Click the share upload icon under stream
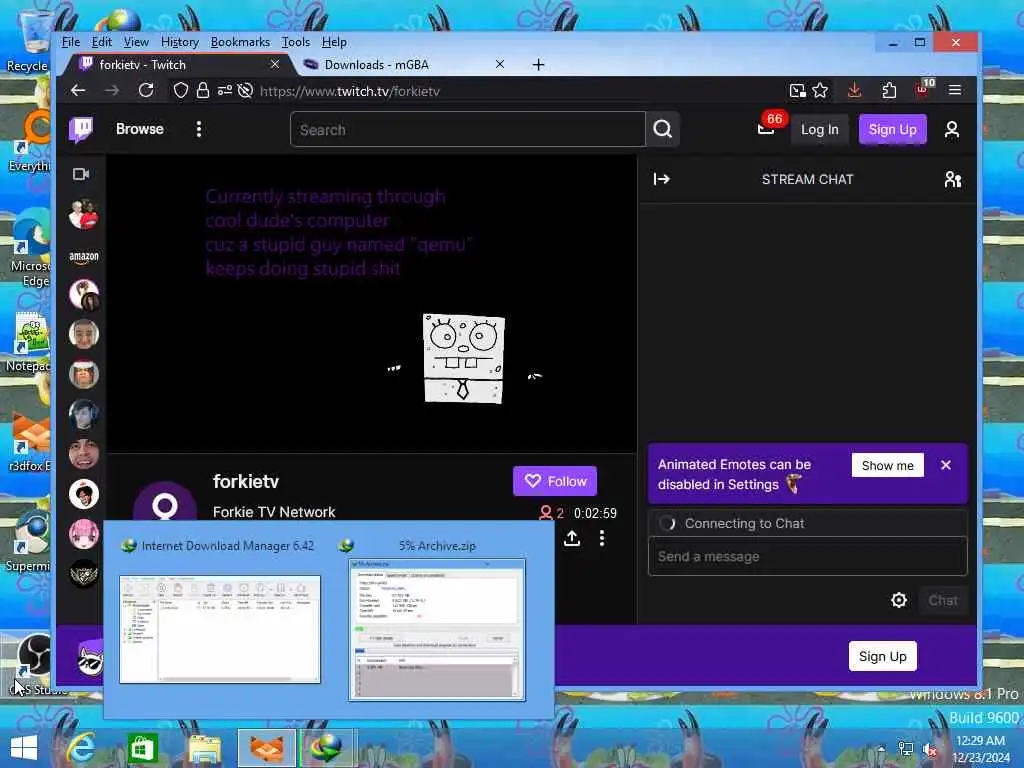 coord(571,537)
